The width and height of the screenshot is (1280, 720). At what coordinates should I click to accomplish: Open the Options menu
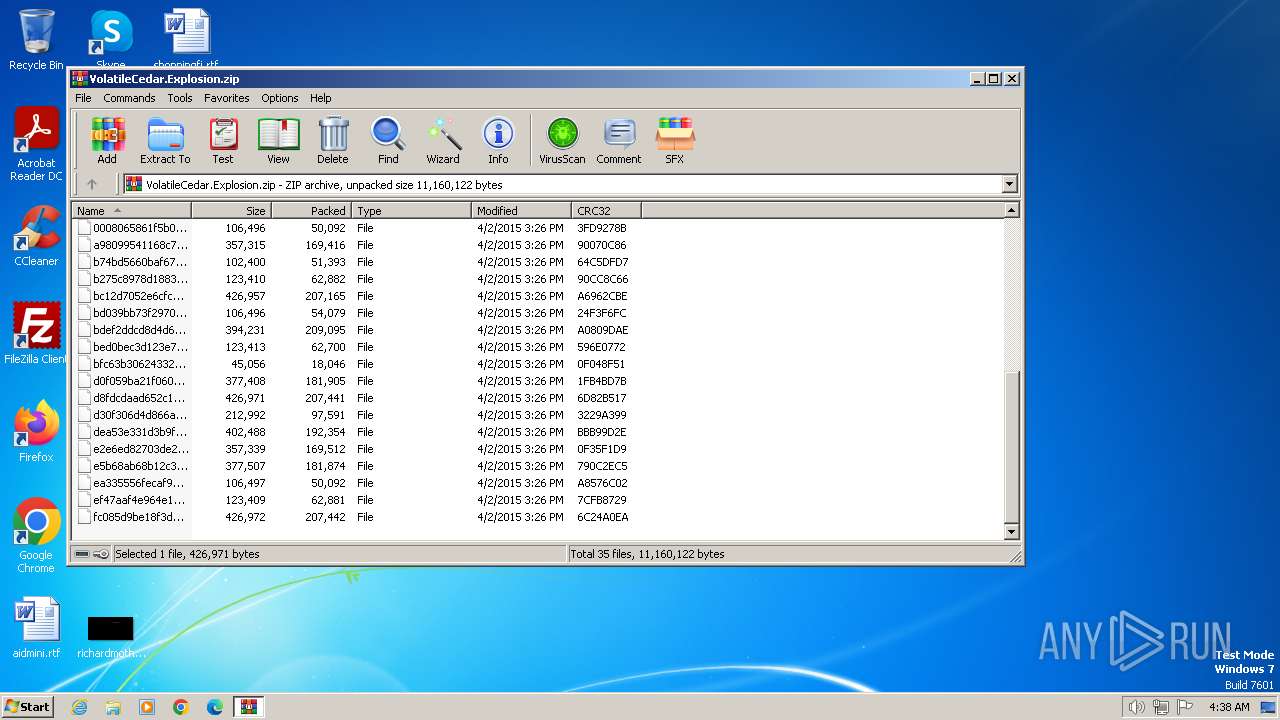[x=280, y=98]
